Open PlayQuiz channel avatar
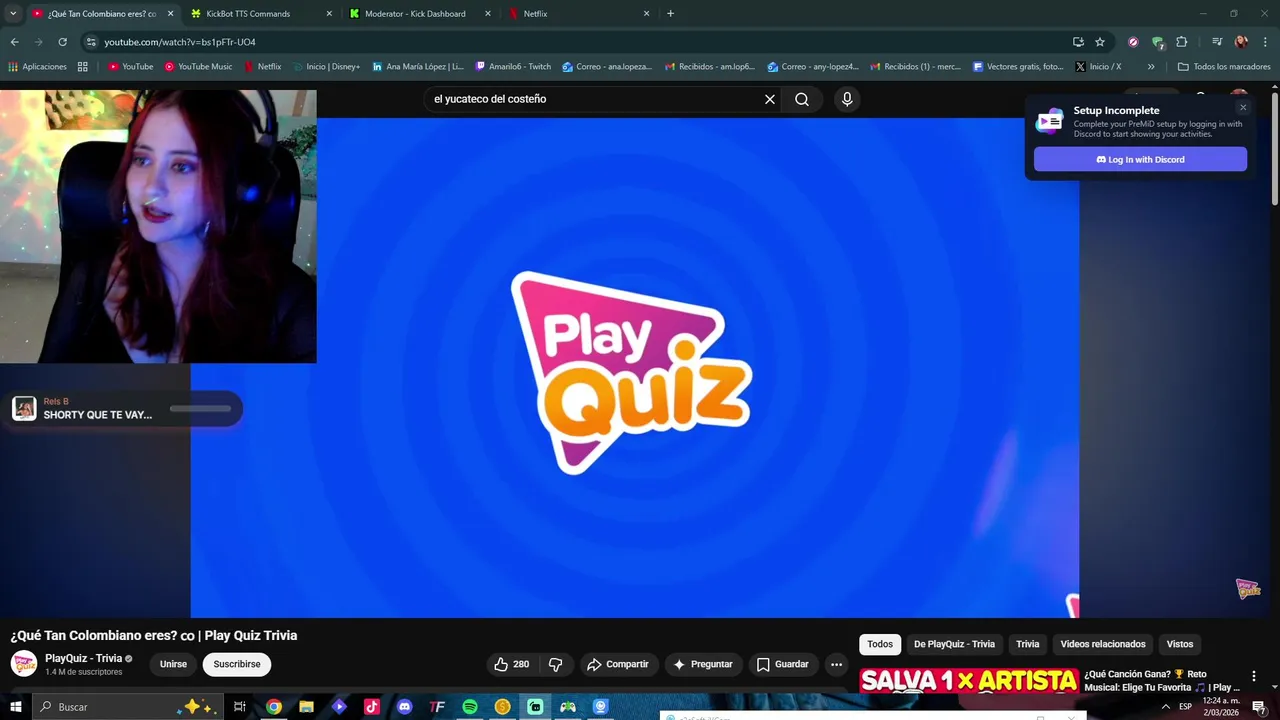Screen dimensions: 1280x720 (x=24, y=664)
